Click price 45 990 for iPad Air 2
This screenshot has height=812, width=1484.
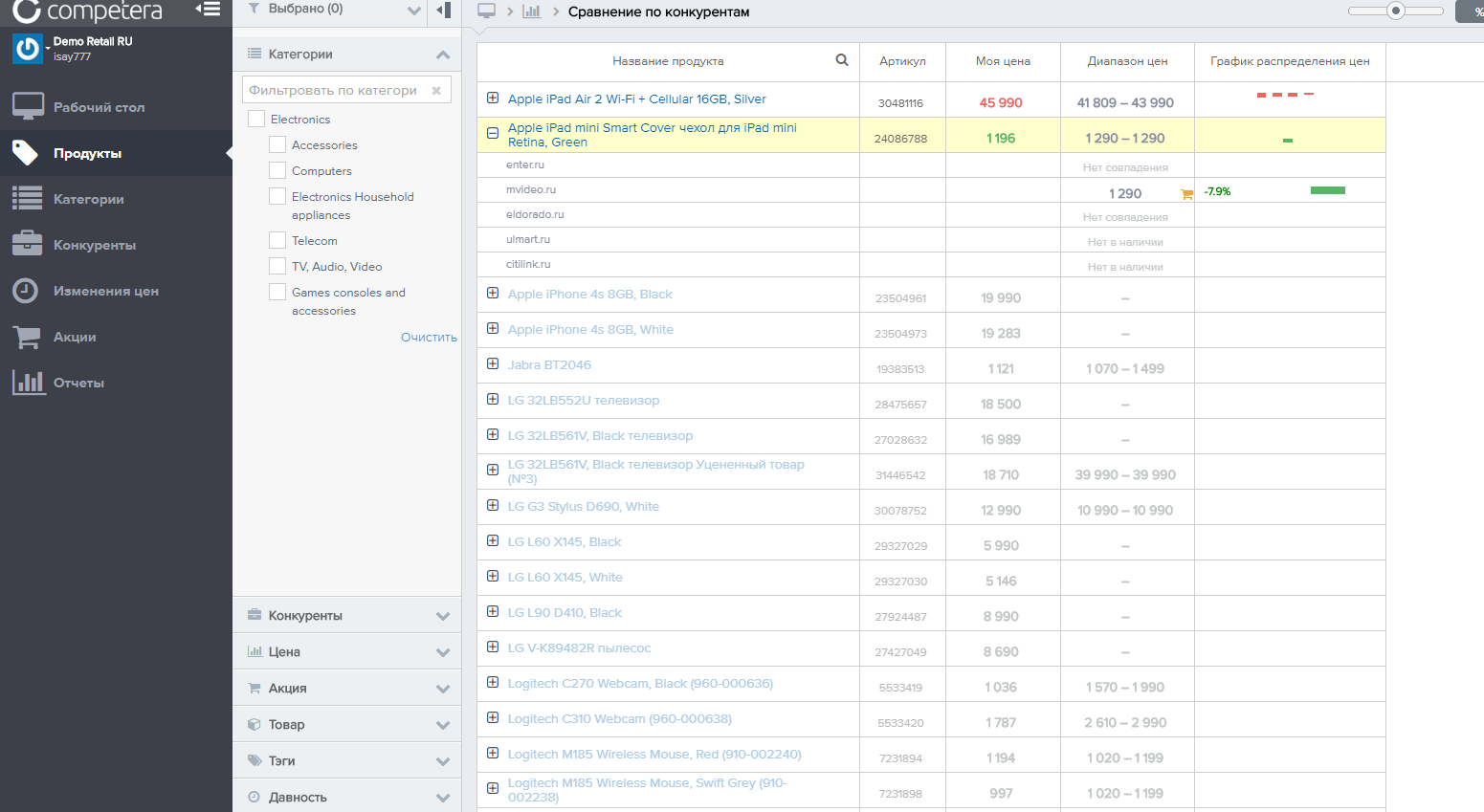(1001, 102)
